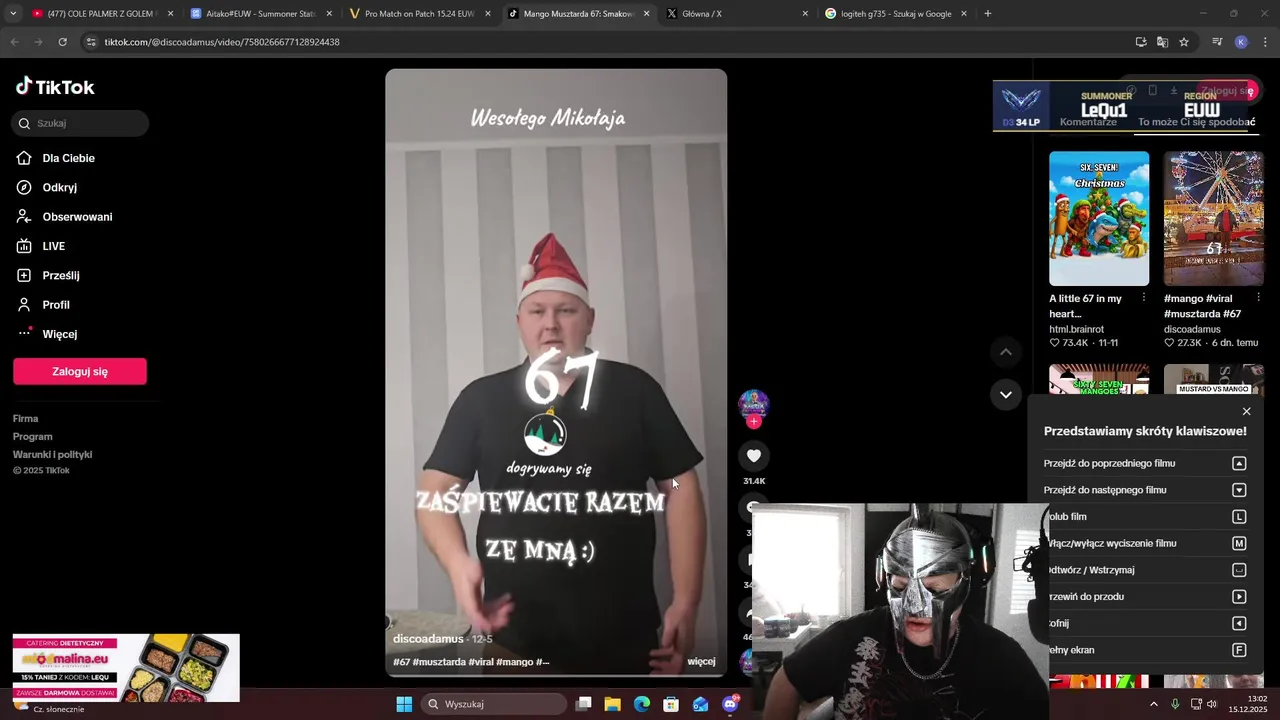Open the Firma footer link
1280x720 pixels.
click(25, 419)
